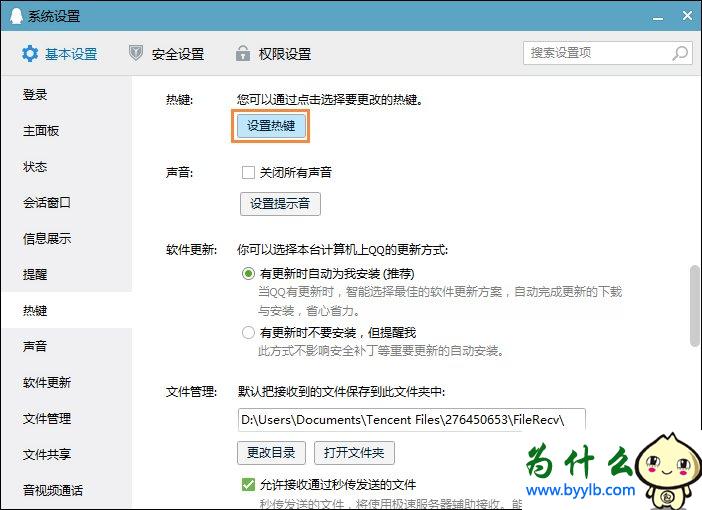The width and height of the screenshot is (702, 510).
Task: Jump to 声音 in the sidebar
Action: click(66, 346)
